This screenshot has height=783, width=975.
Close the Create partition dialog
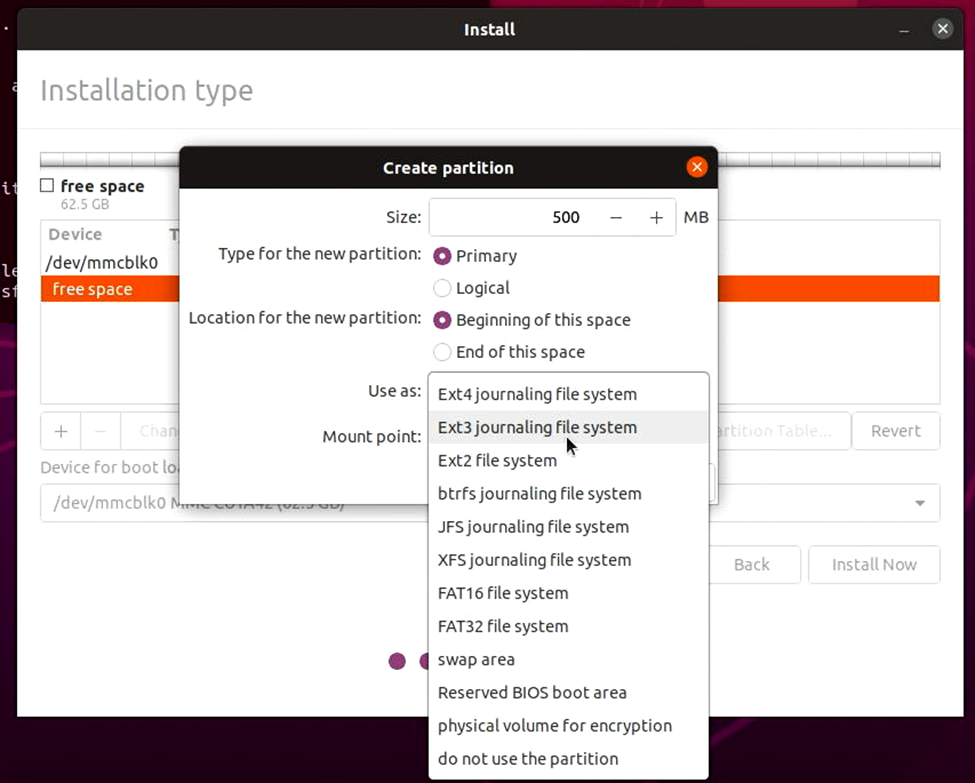(x=696, y=167)
